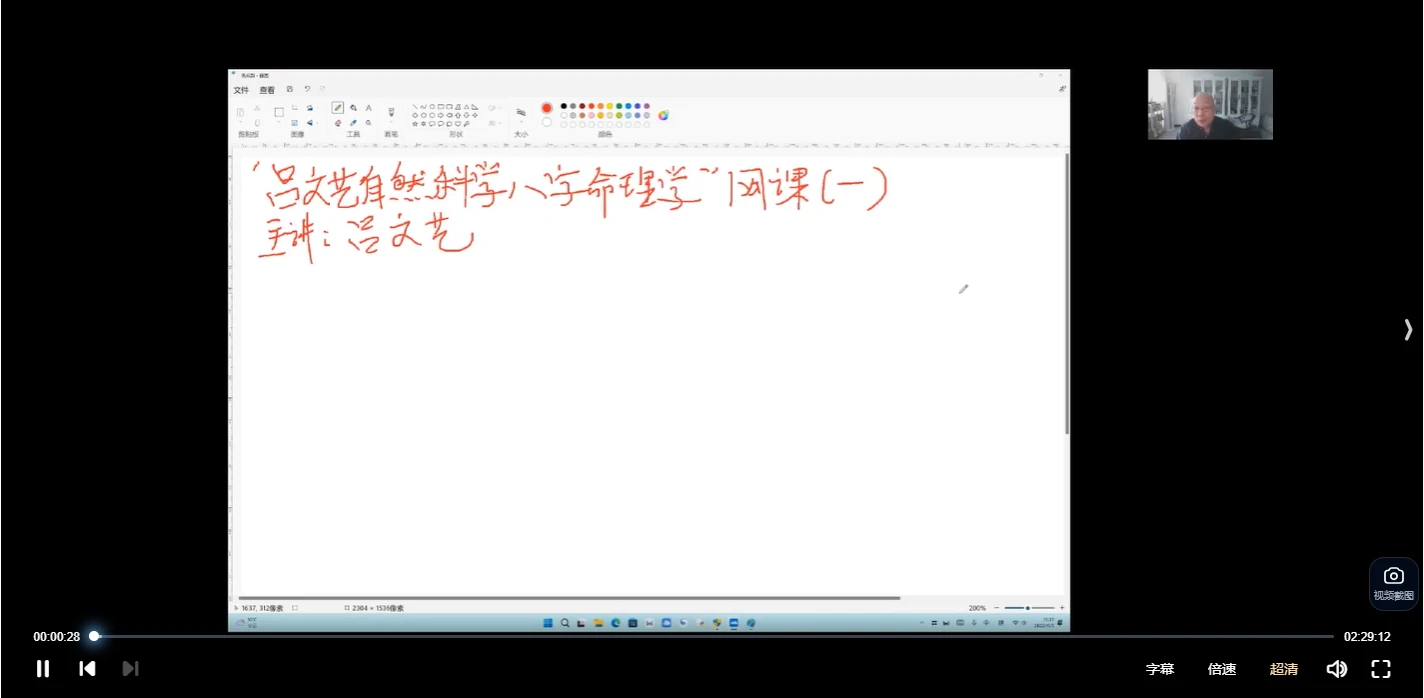Choose the black color swatch
This screenshot has height=698, width=1424.
pos(564,105)
